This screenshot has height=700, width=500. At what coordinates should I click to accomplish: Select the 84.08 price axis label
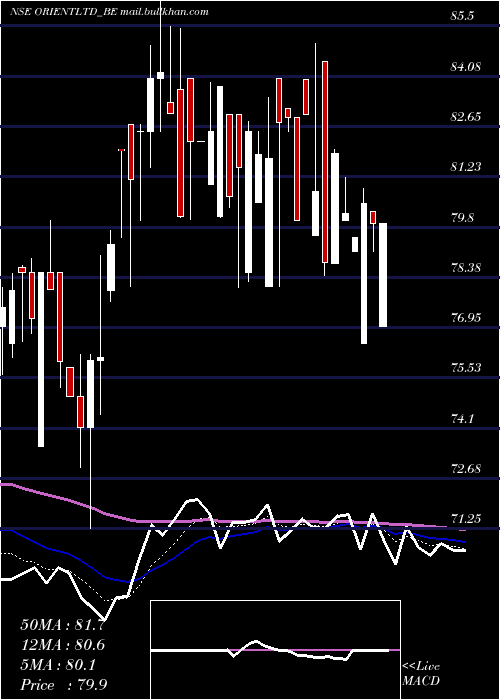click(466, 67)
